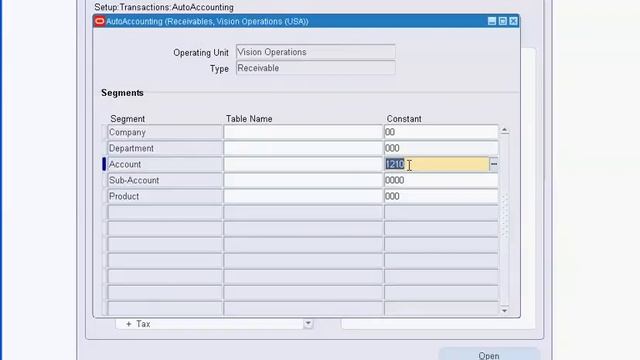Maximize the AutoAccounting window
The height and width of the screenshot is (360, 640).
click(x=502, y=21)
